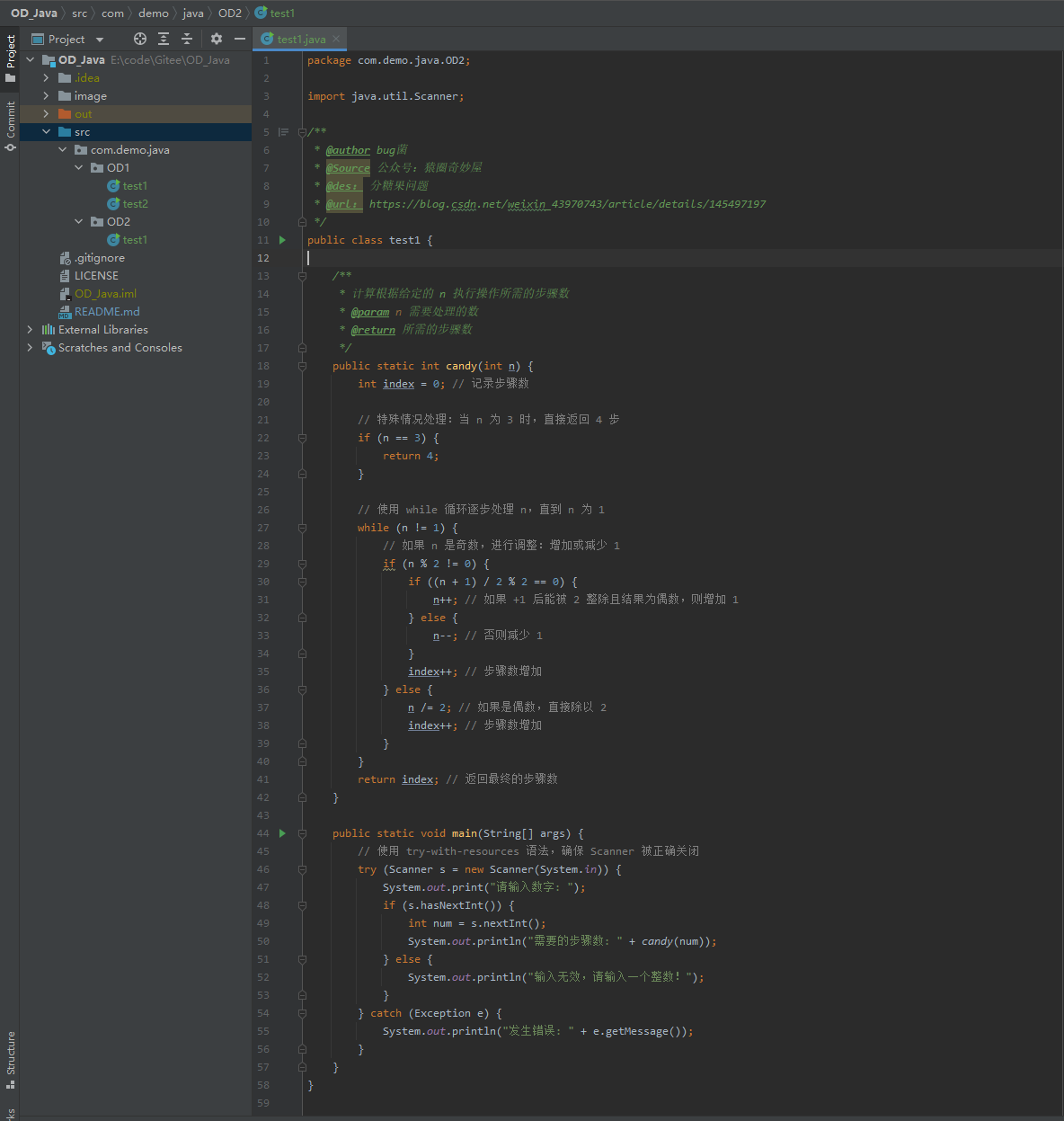
Task: Click the @author tag in the comment
Action: tap(348, 150)
